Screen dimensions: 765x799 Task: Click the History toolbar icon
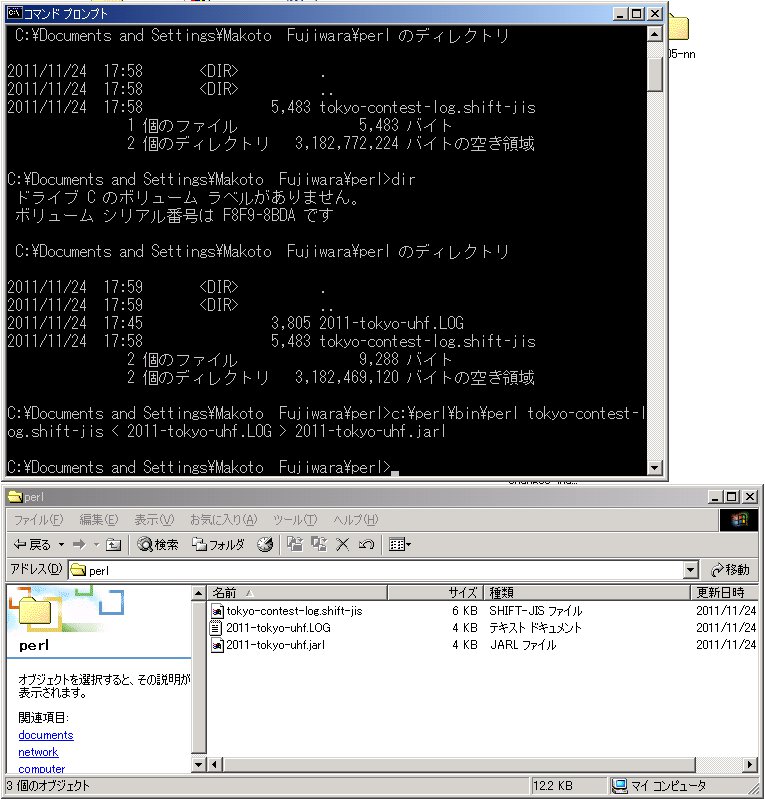265,544
